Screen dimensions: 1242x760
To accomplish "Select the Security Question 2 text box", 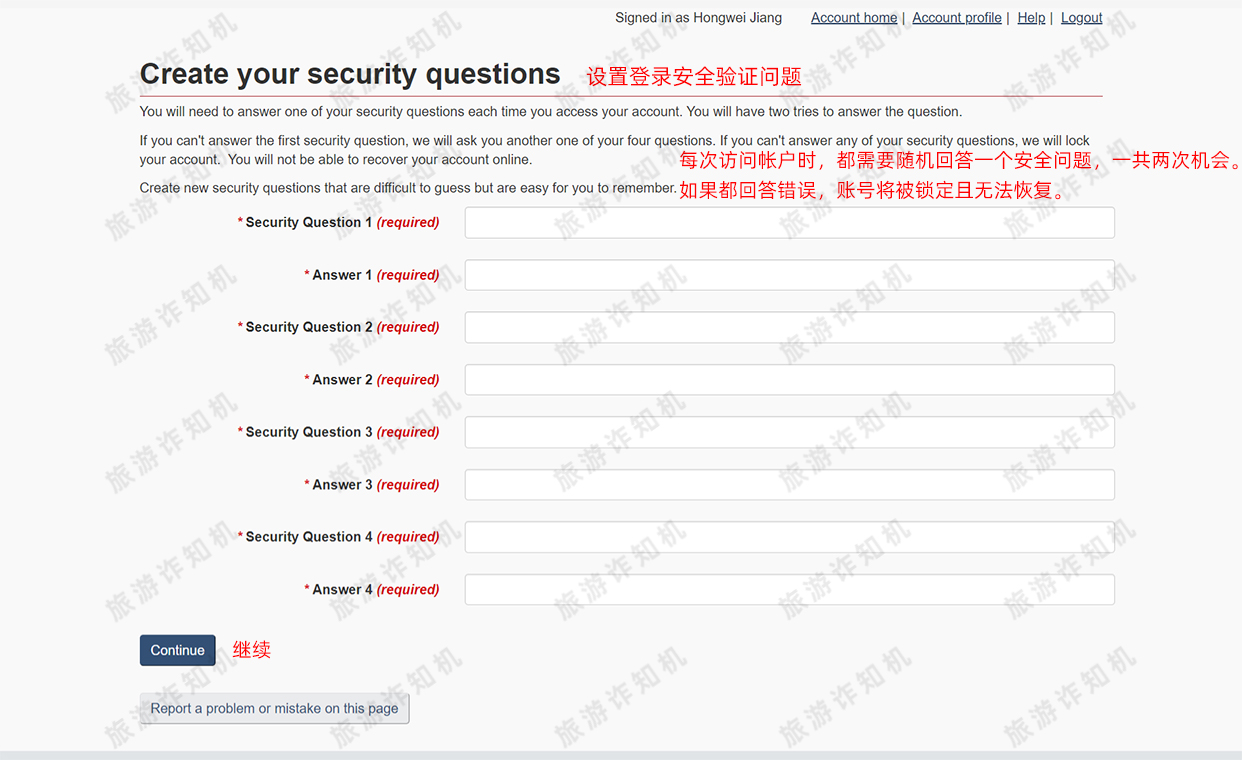I will point(789,327).
